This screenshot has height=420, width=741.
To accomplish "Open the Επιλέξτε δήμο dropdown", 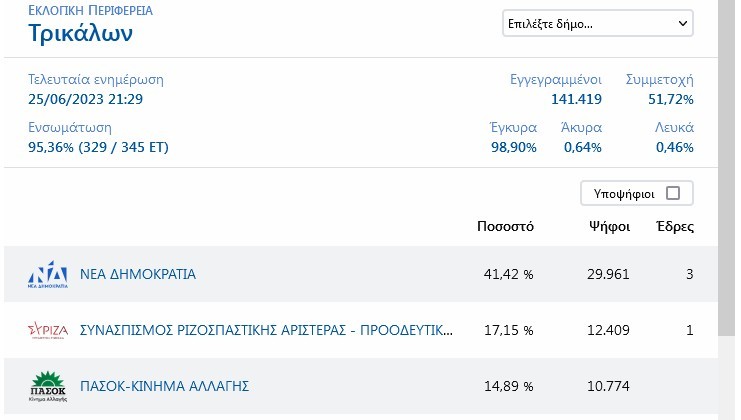I will 598,23.
